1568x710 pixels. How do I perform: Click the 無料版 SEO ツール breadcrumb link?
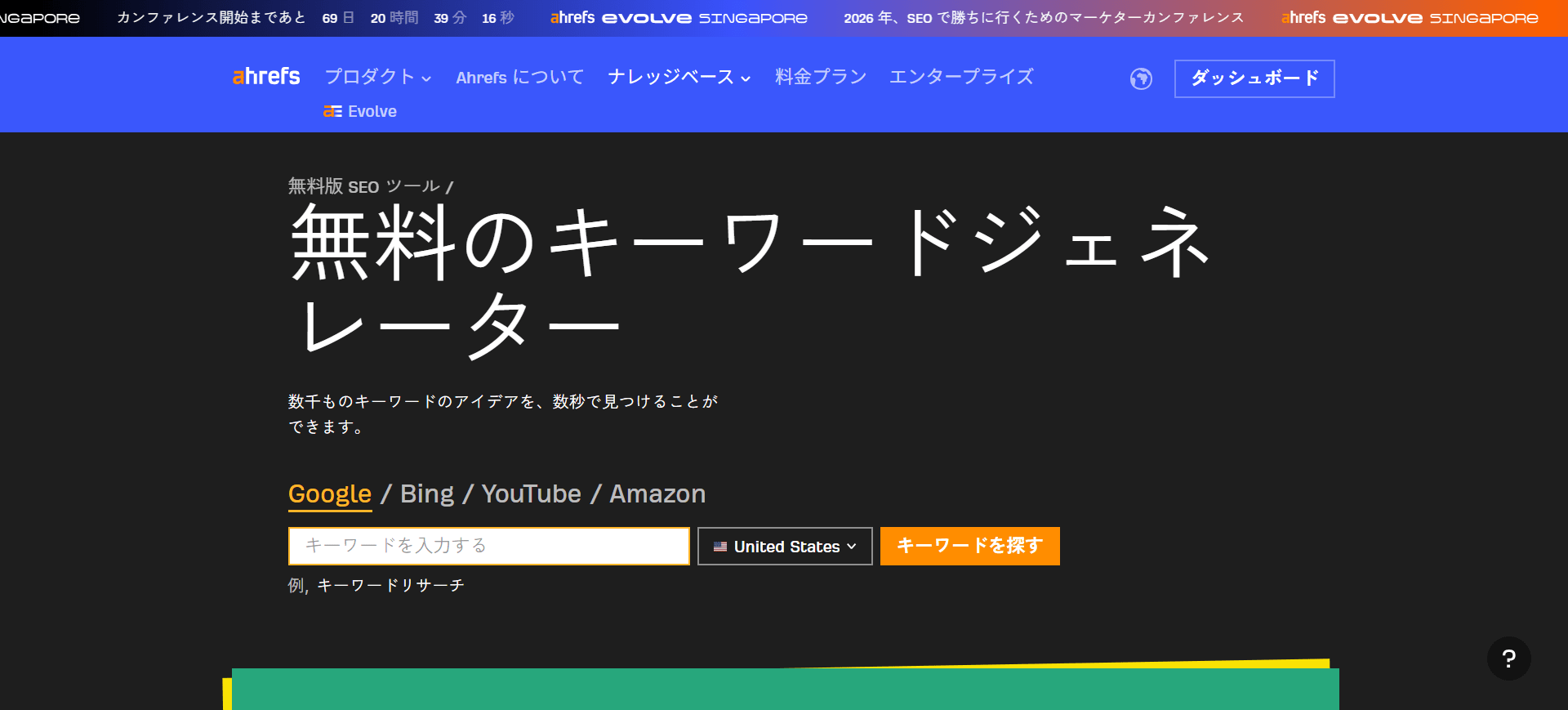pos(364,186)
